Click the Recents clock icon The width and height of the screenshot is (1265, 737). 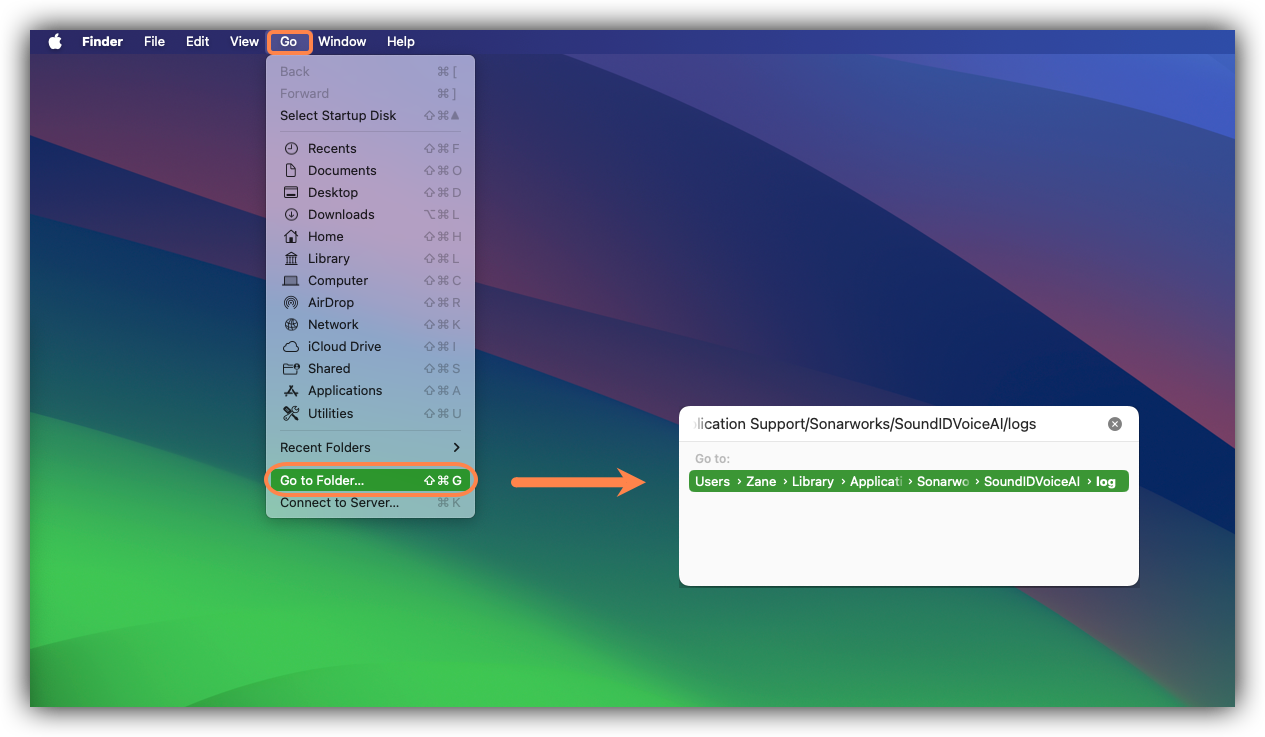point(291,149)
